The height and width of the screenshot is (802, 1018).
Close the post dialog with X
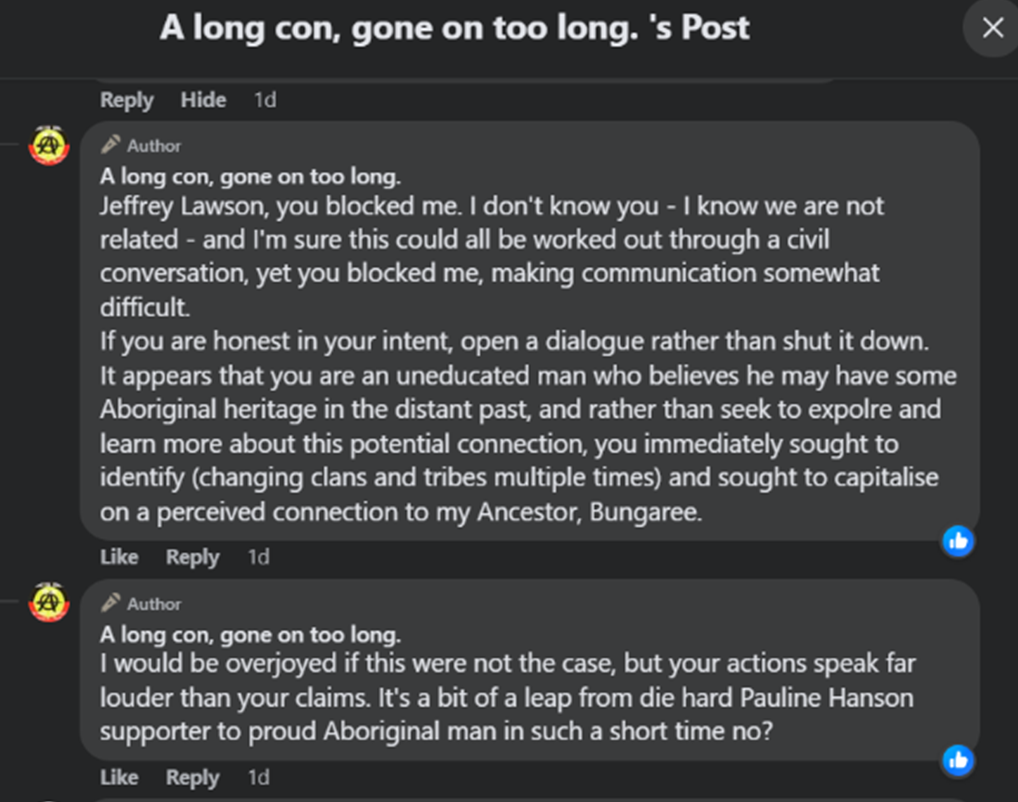(992, 28)
